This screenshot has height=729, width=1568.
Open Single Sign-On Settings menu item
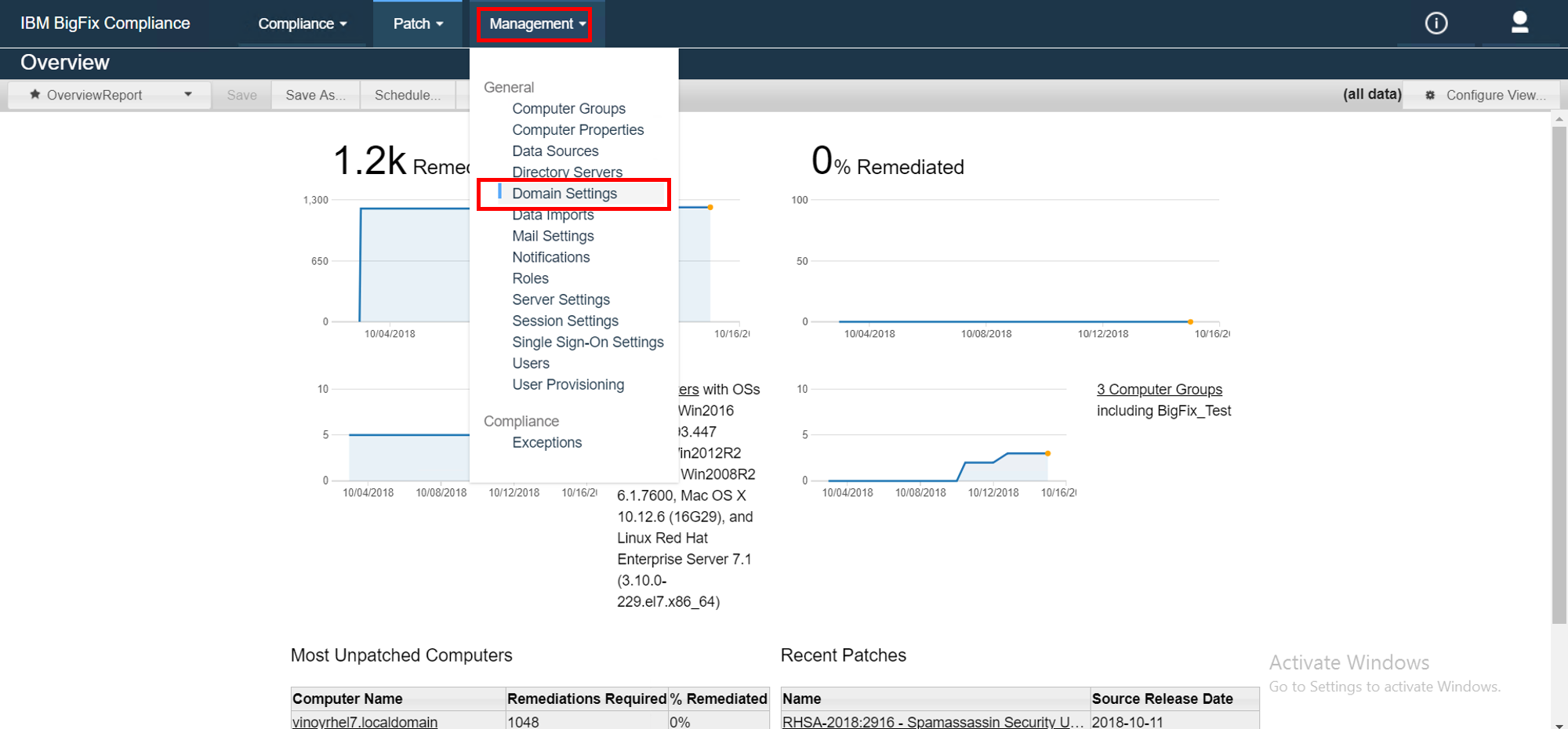click(588, 341)
